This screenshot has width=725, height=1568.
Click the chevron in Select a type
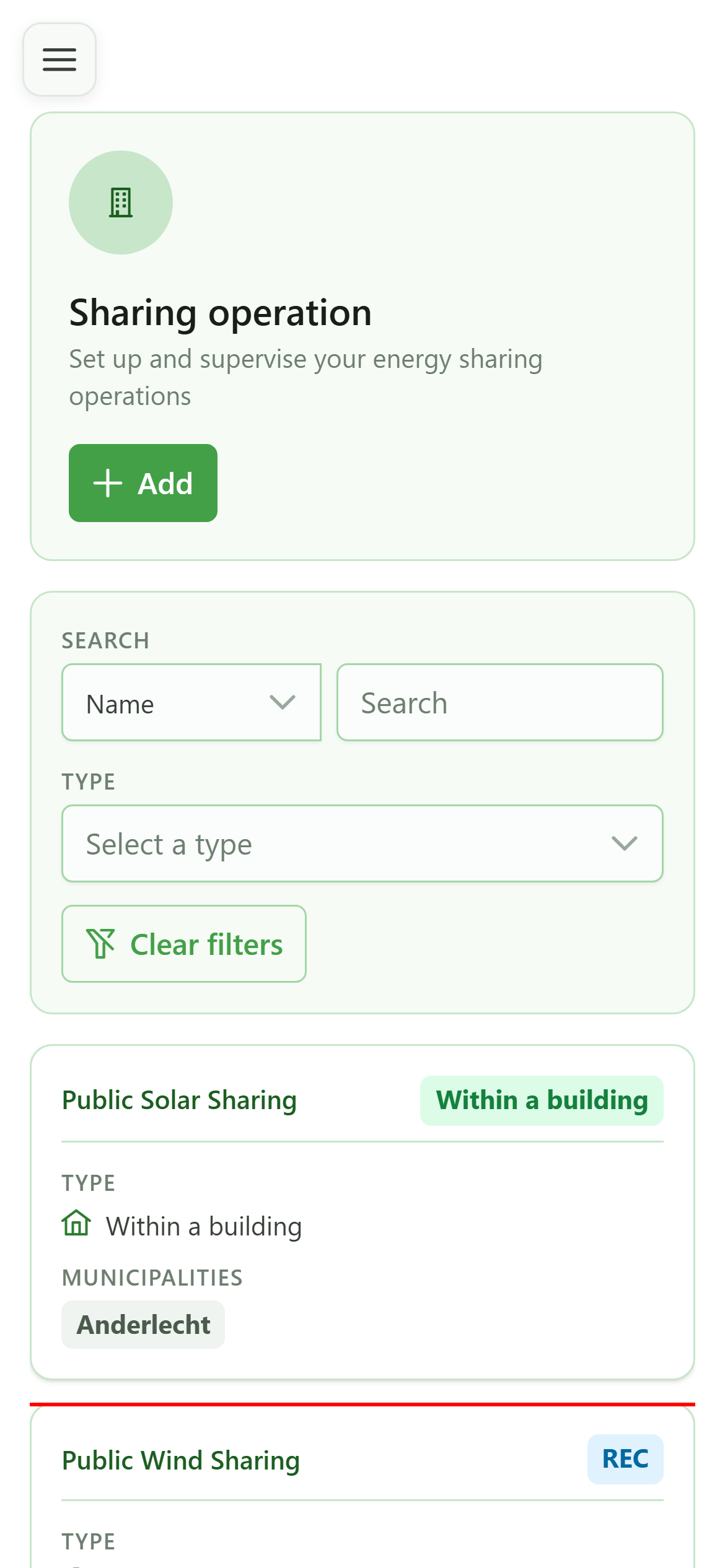(x=625, y=843)
